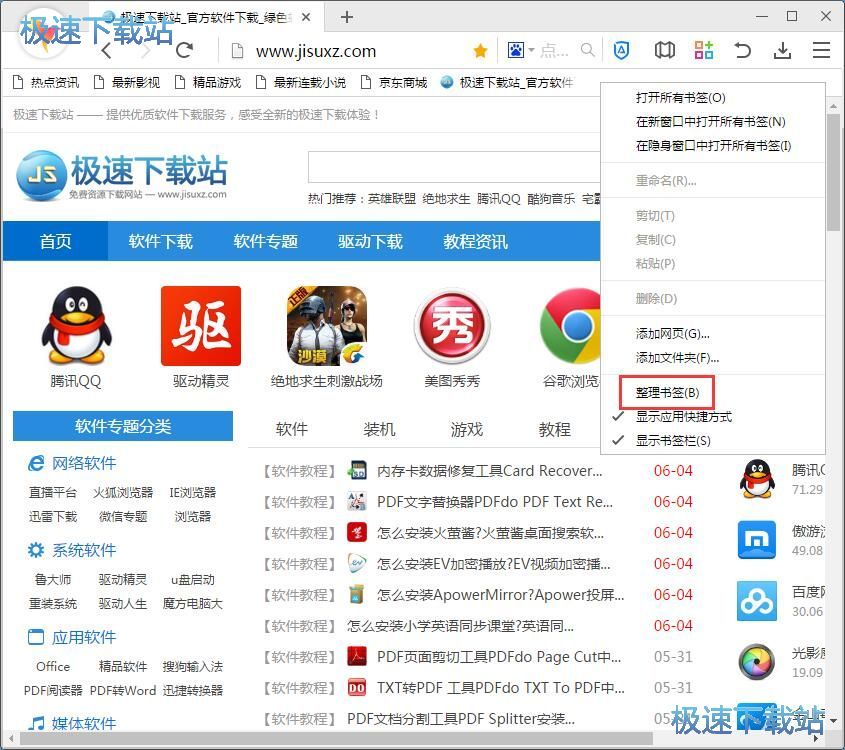Open the blue shield ad-block icon
Image resolution: width=845 pixels, height=750 pixels.
coord(621,51)
